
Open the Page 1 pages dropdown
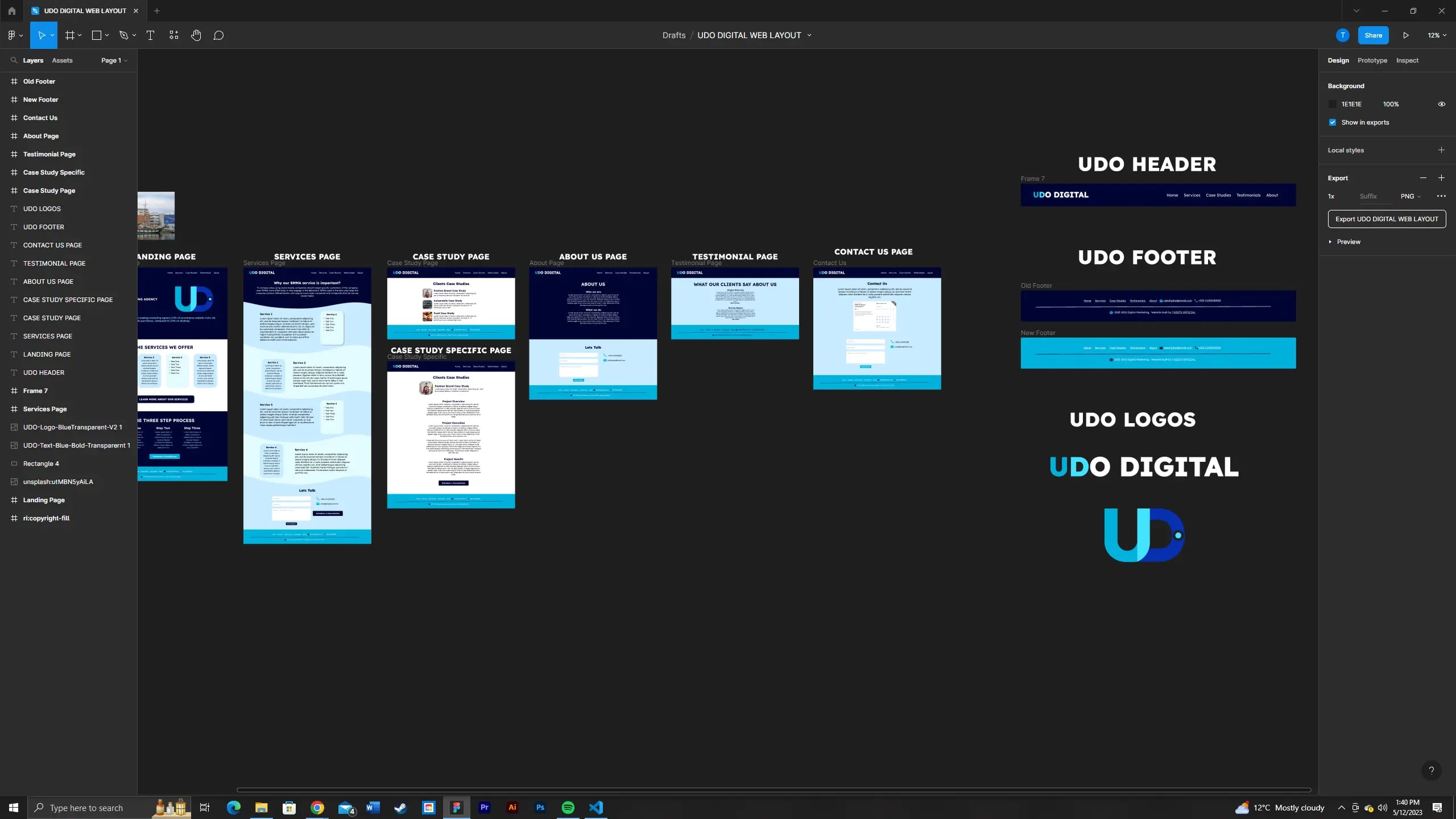(x=114, y=60)
